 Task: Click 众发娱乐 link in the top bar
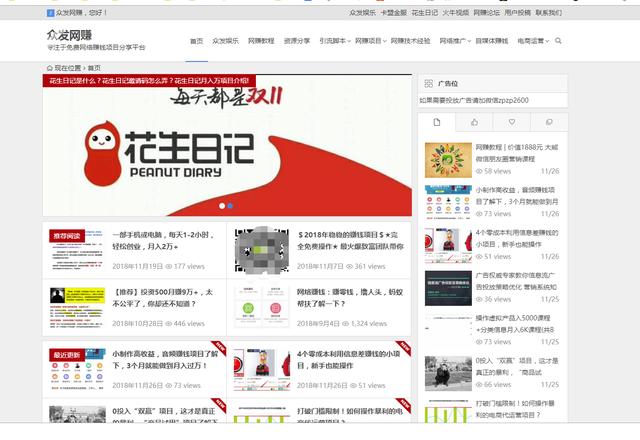[362, 13]
